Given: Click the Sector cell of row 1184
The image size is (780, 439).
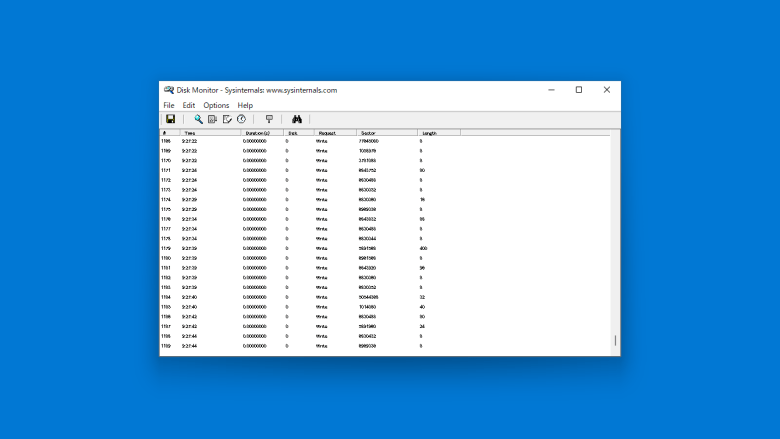Looking at the screenshot, I should coord(369,297).
